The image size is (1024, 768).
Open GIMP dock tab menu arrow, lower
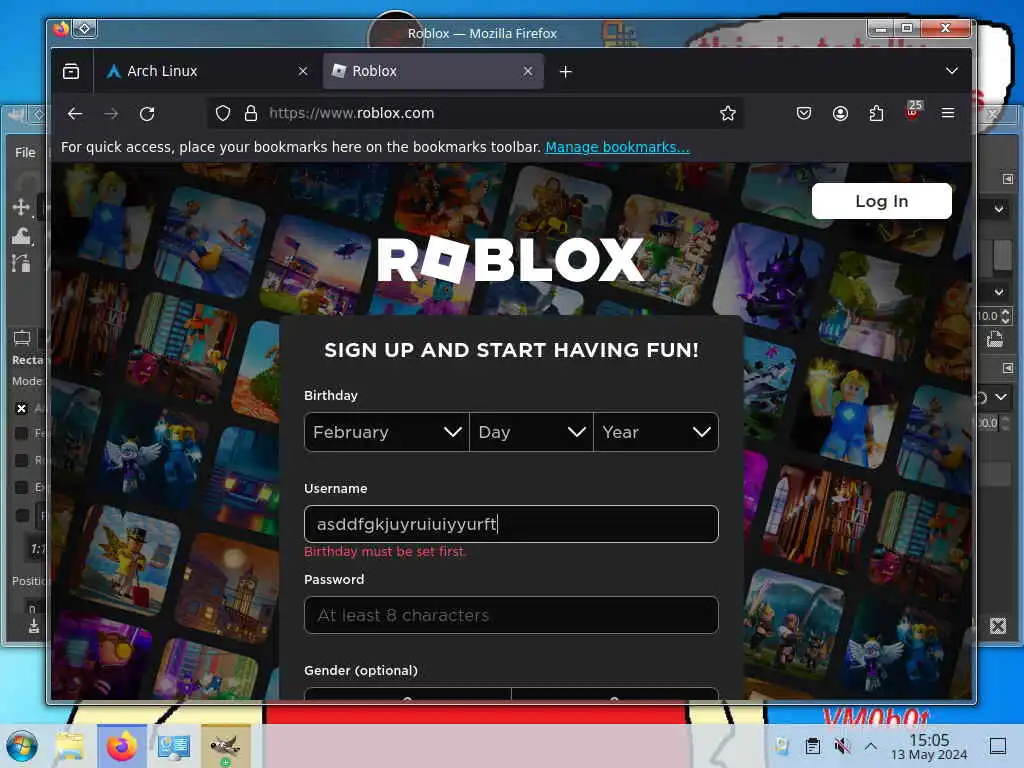tap(1008, 368)
